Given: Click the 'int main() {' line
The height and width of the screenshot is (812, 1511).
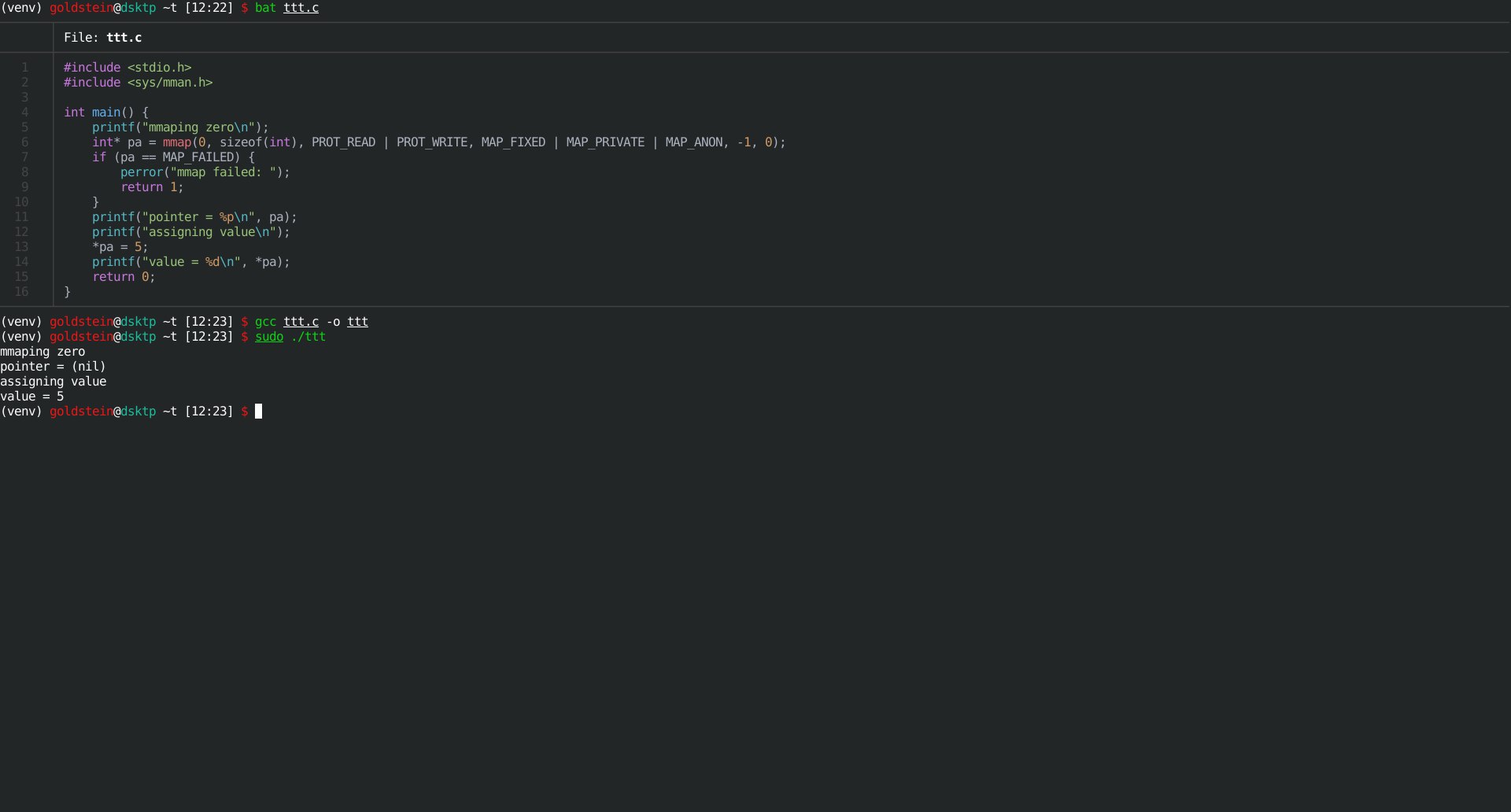Looking at the screenshot, I should point(106,113).
